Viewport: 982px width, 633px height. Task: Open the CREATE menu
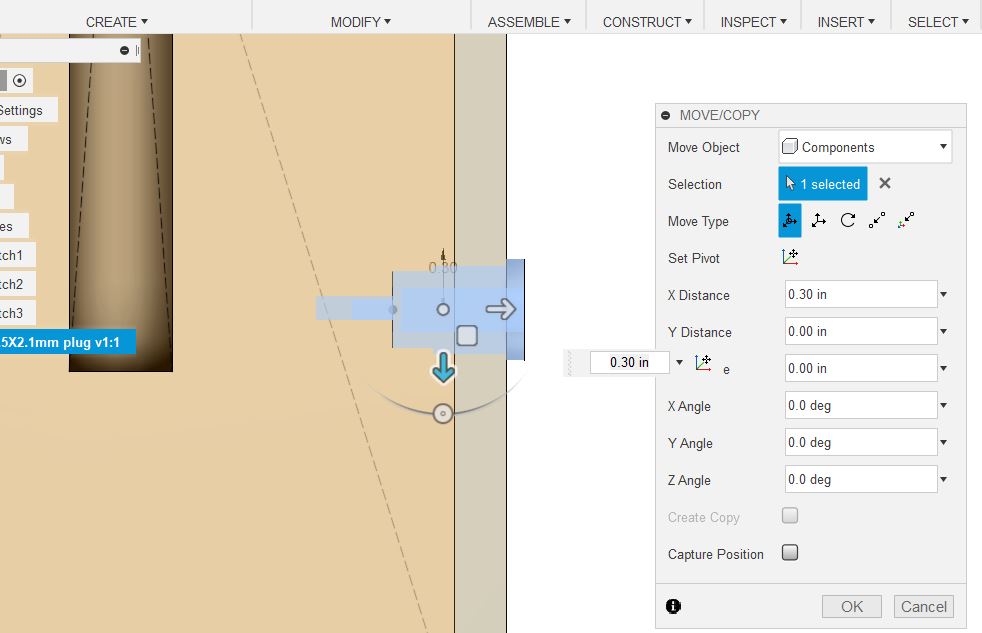coord(116,22)
